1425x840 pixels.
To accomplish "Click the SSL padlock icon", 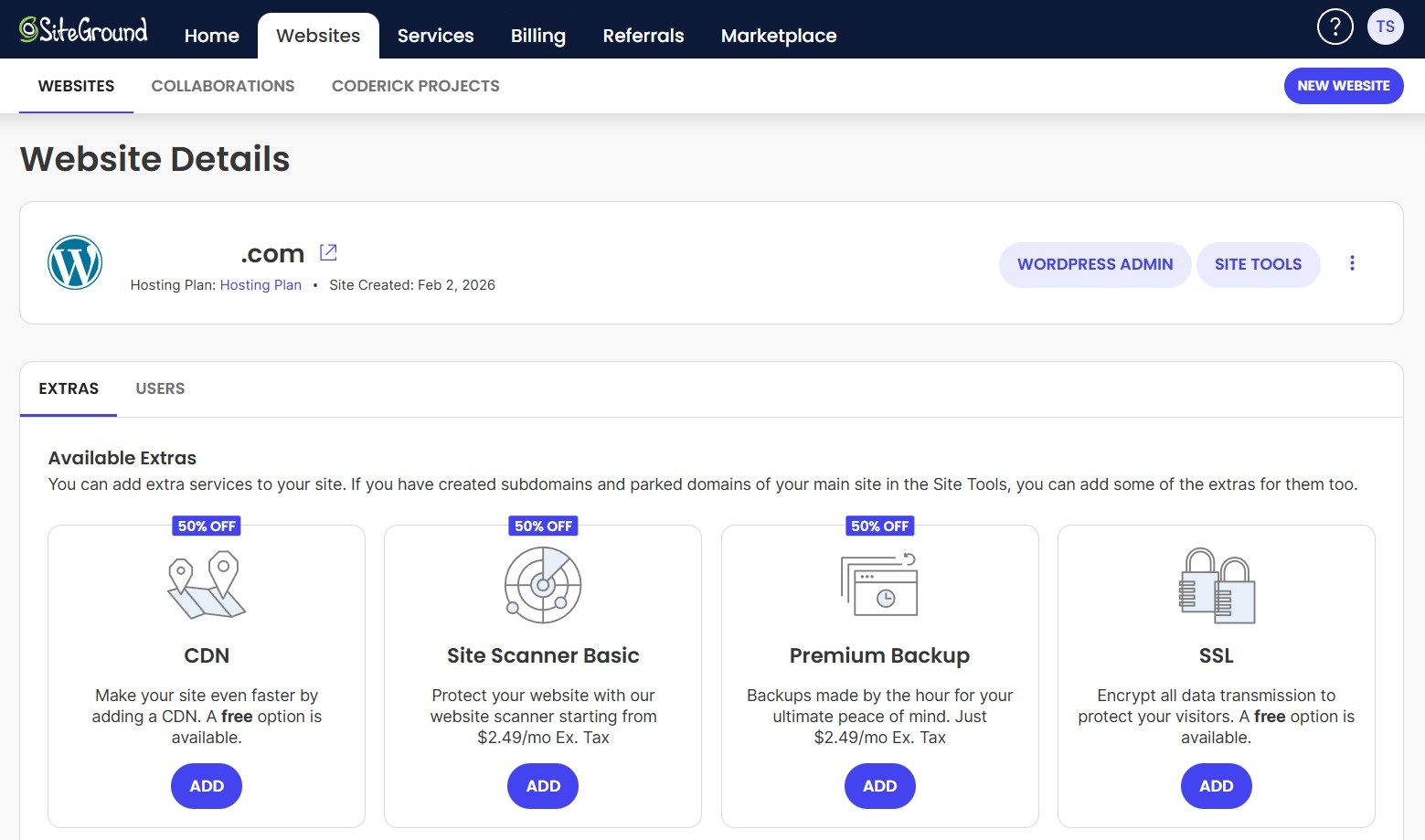I will point(1215,585).
